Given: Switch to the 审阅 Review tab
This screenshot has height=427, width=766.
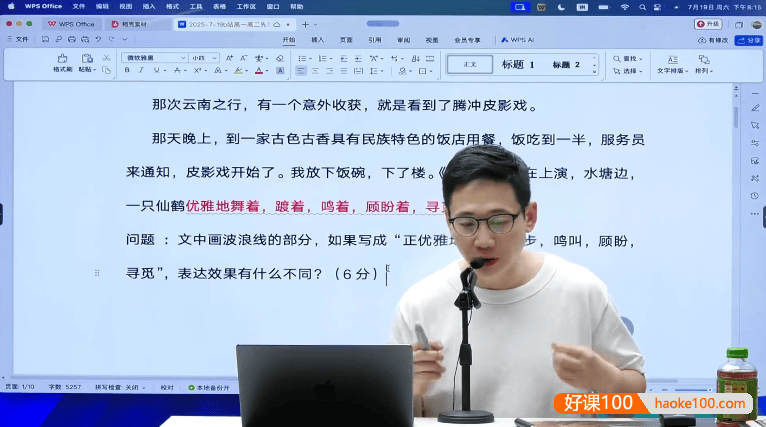Looking at the screenshot, I should tap(404, 40).
